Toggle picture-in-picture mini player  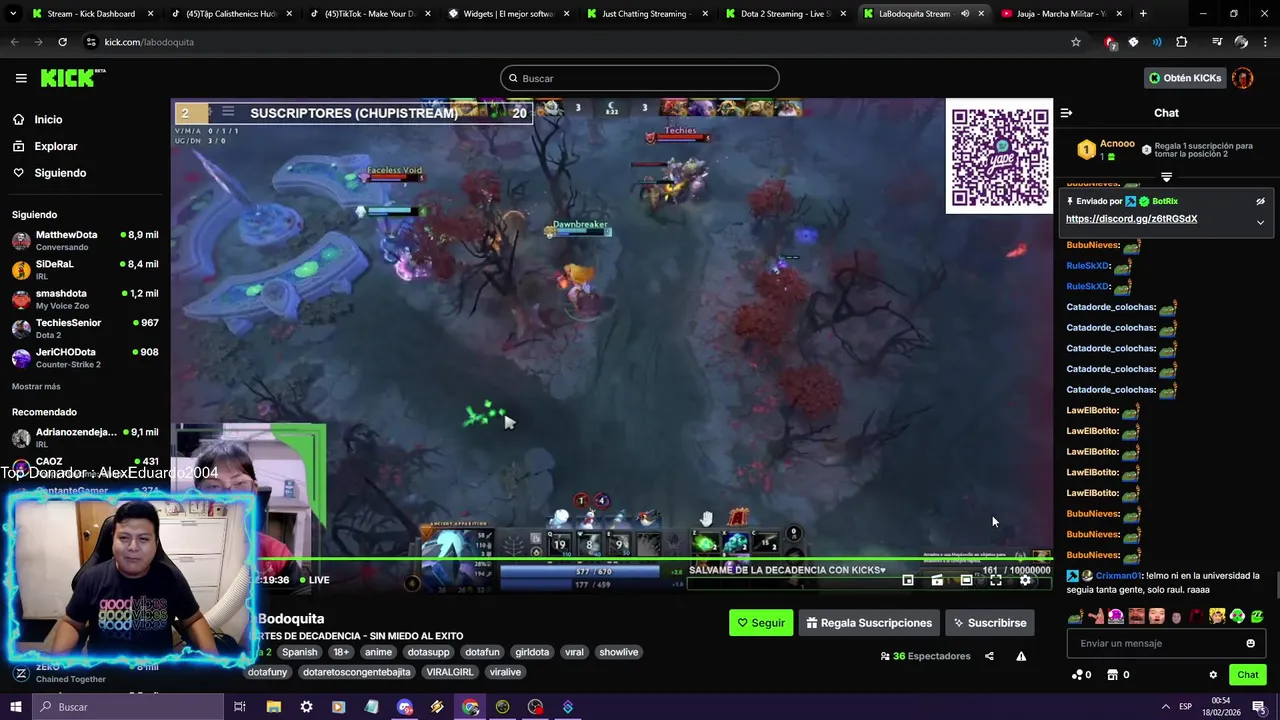(x=908, y=580)
